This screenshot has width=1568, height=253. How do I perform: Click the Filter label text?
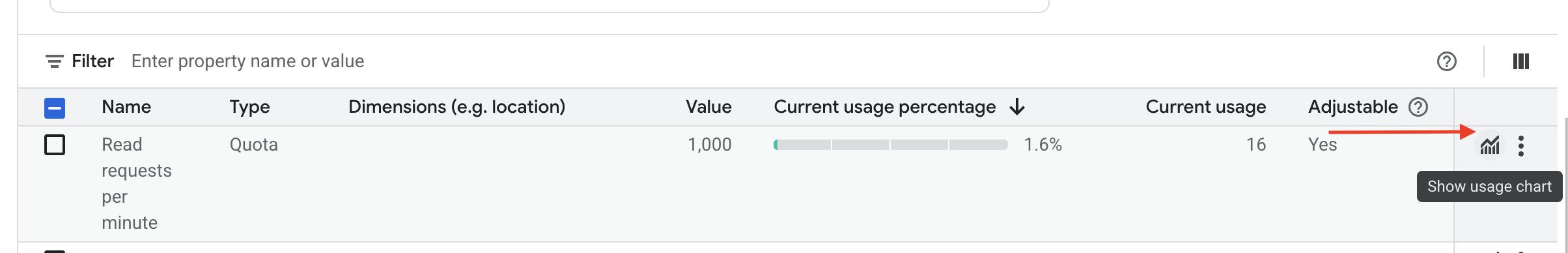click(92, 61)
